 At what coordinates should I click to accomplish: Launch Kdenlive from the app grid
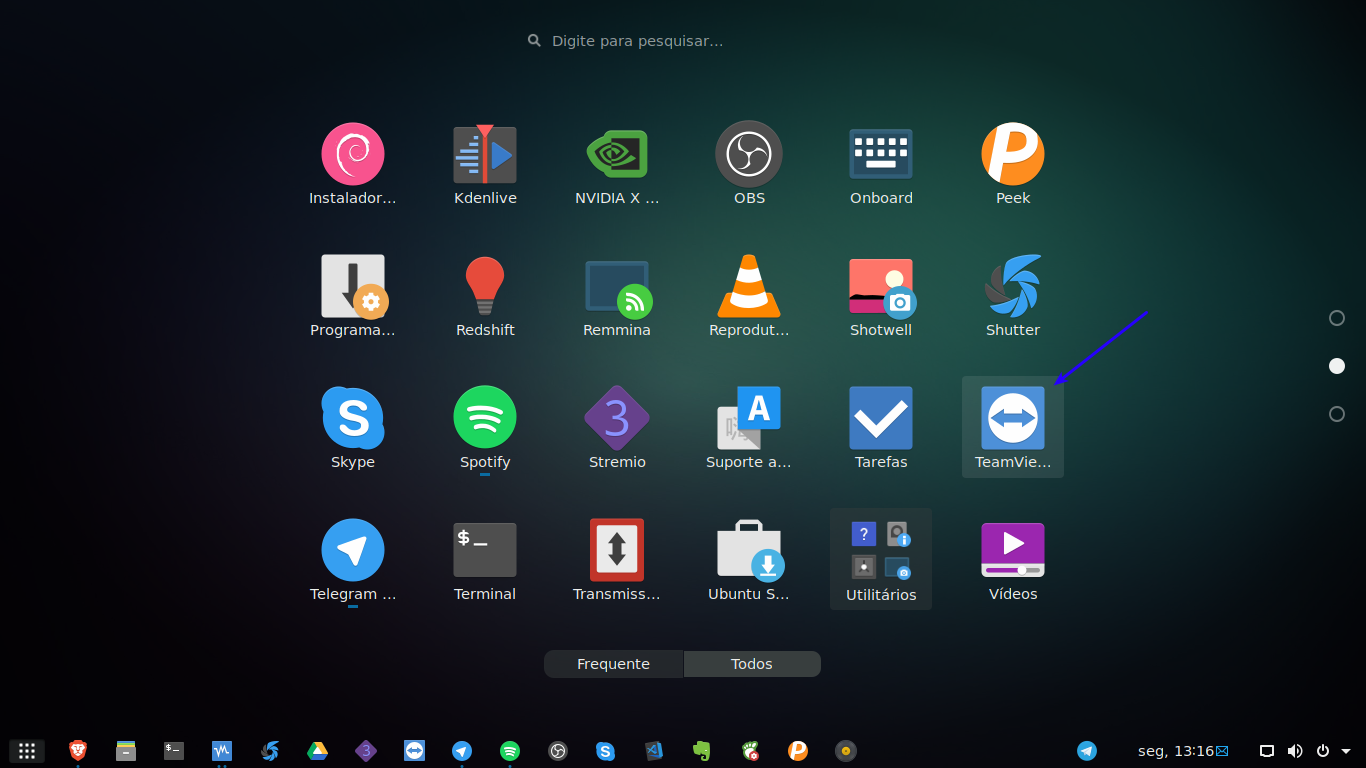click(485, 165)
